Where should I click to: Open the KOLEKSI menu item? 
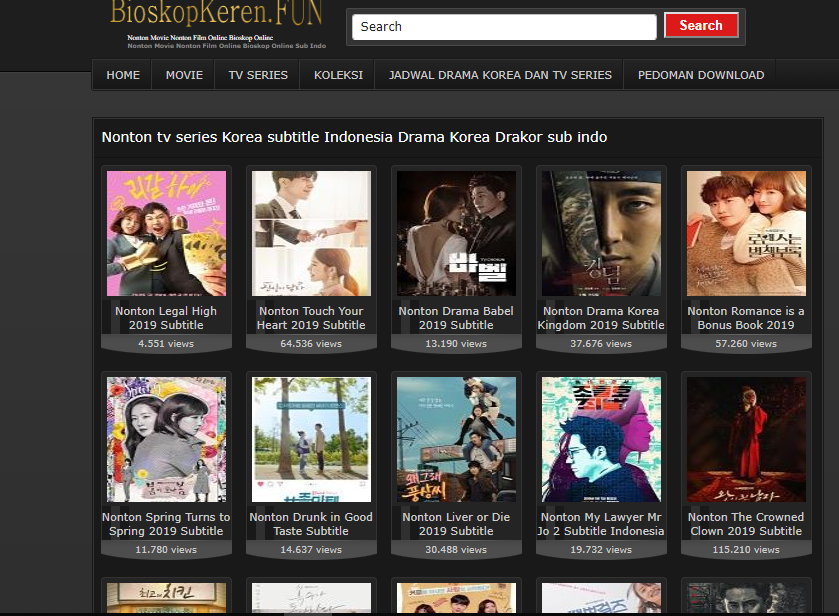tap(338, 75)
